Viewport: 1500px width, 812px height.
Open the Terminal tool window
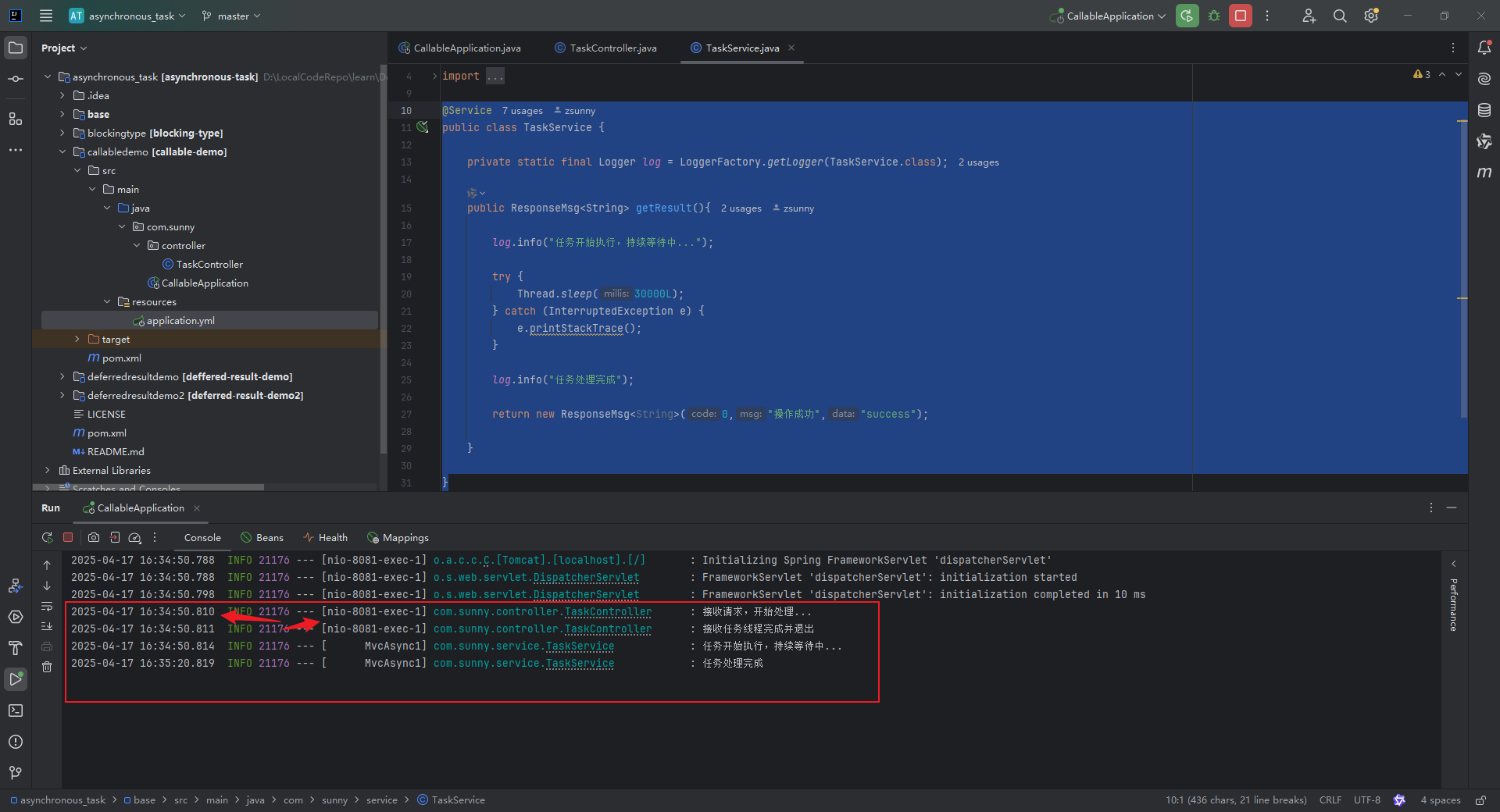16,710
